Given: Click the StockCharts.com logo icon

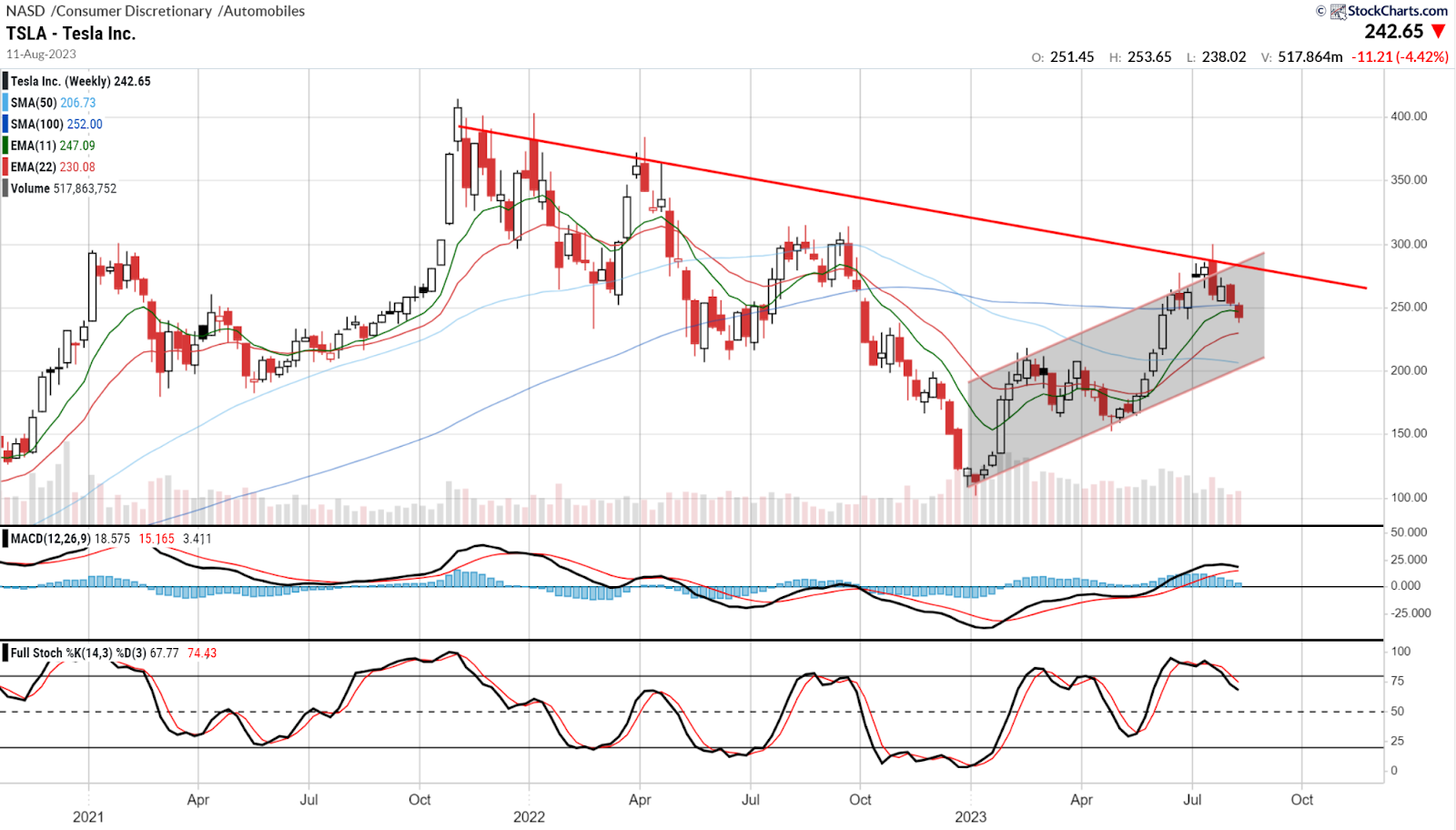Looking at the screenshot, I should point(1338,11).
